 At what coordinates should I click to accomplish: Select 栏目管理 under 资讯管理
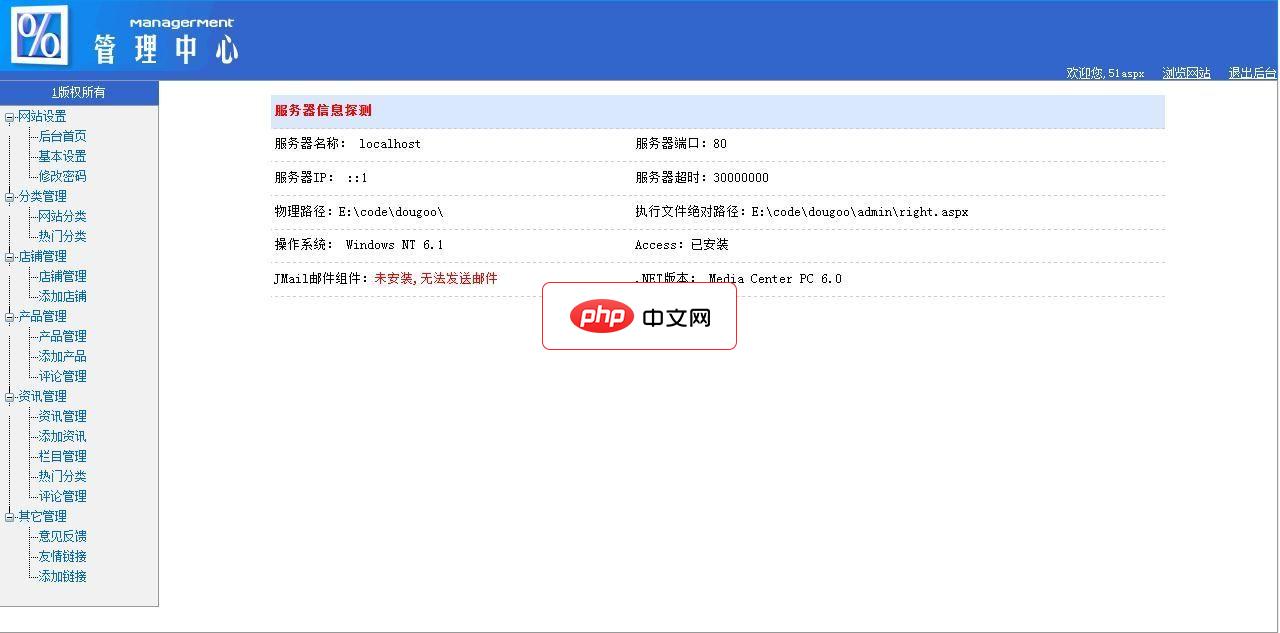coord(60,456)
